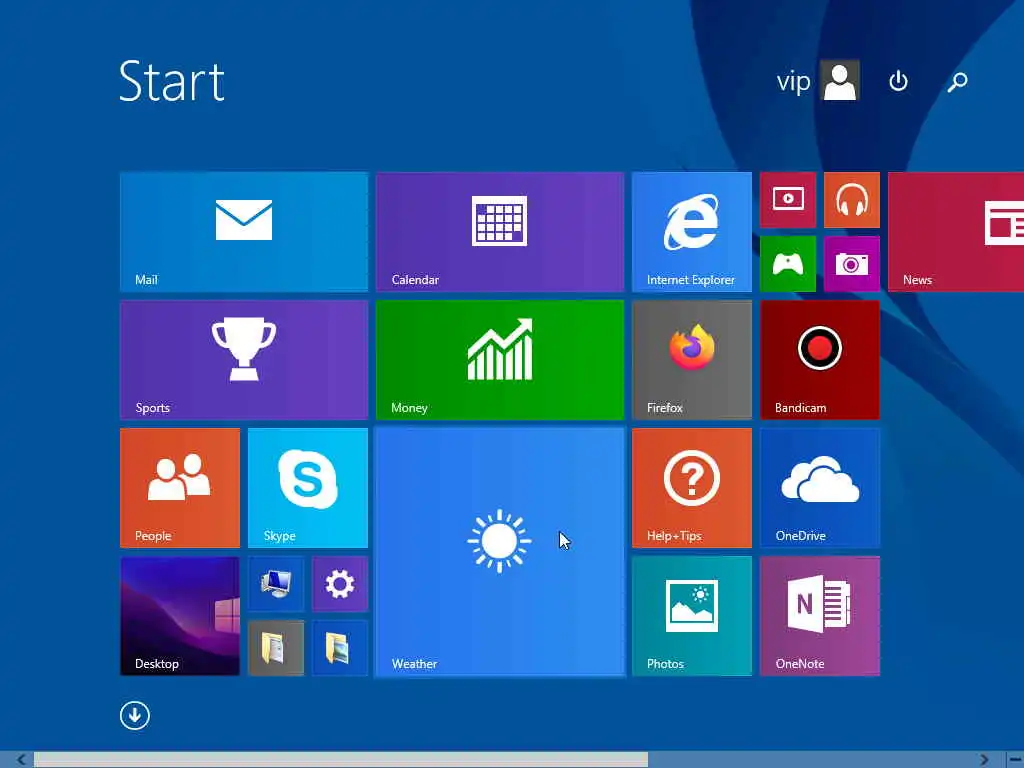Click the Search magnifier button
Image resolution: width=1024 pixels, height=768 pixels.
click(x=957, y=82)
